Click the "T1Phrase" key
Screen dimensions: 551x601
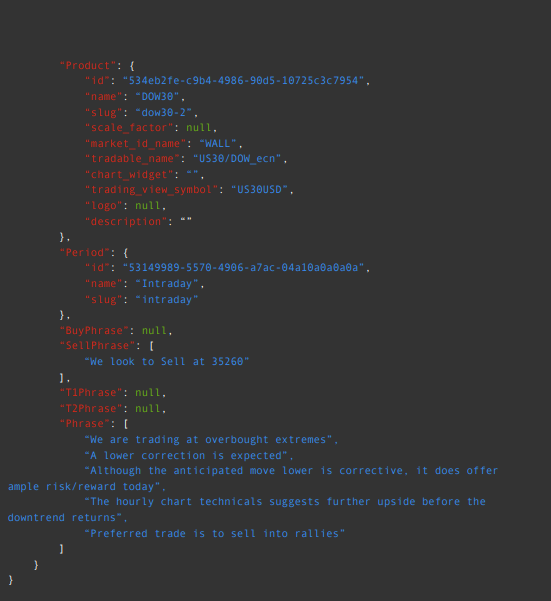(91, 393)
